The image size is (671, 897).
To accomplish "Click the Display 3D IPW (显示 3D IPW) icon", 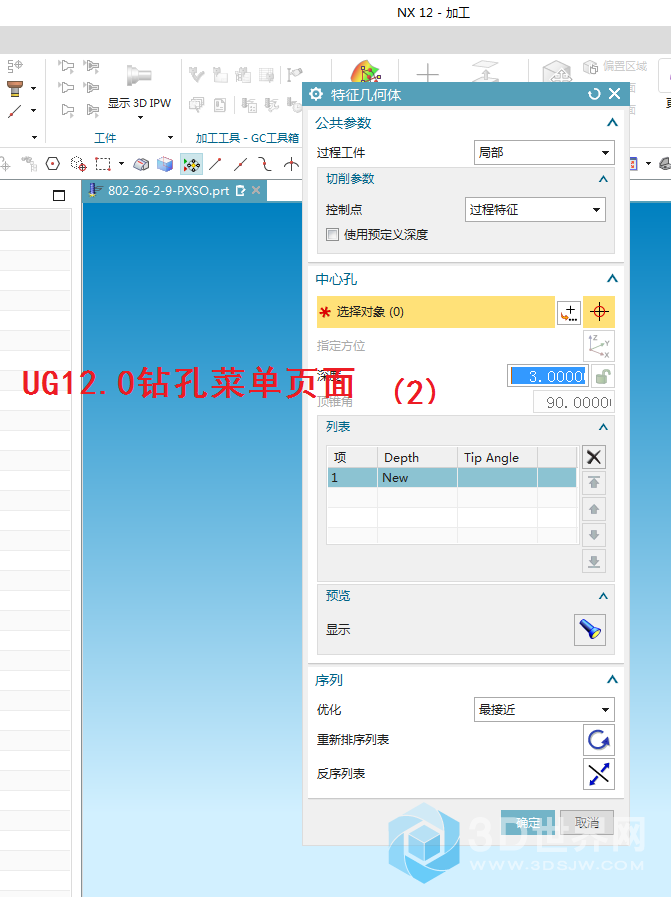I will coord(139,76).
